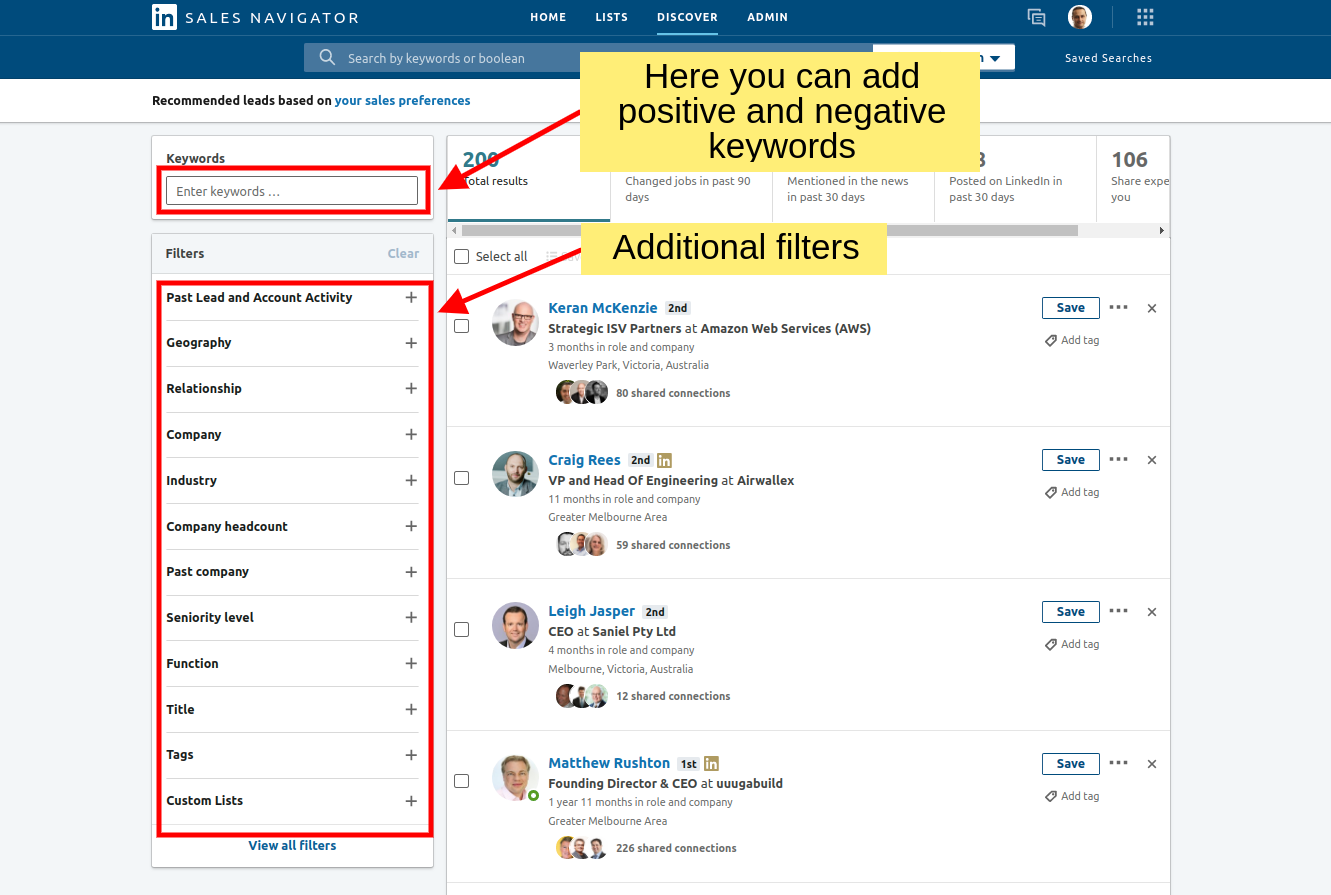1331x895 pixels.
Task: Save Matthew Rushton as lead
Action: point(1070,764)
